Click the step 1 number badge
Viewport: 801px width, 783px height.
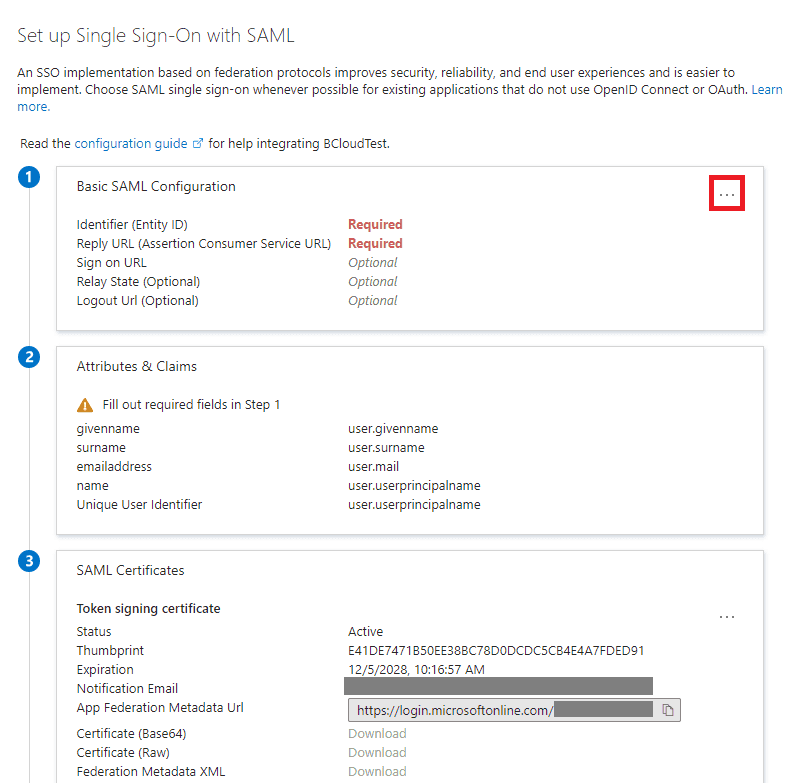30,177
